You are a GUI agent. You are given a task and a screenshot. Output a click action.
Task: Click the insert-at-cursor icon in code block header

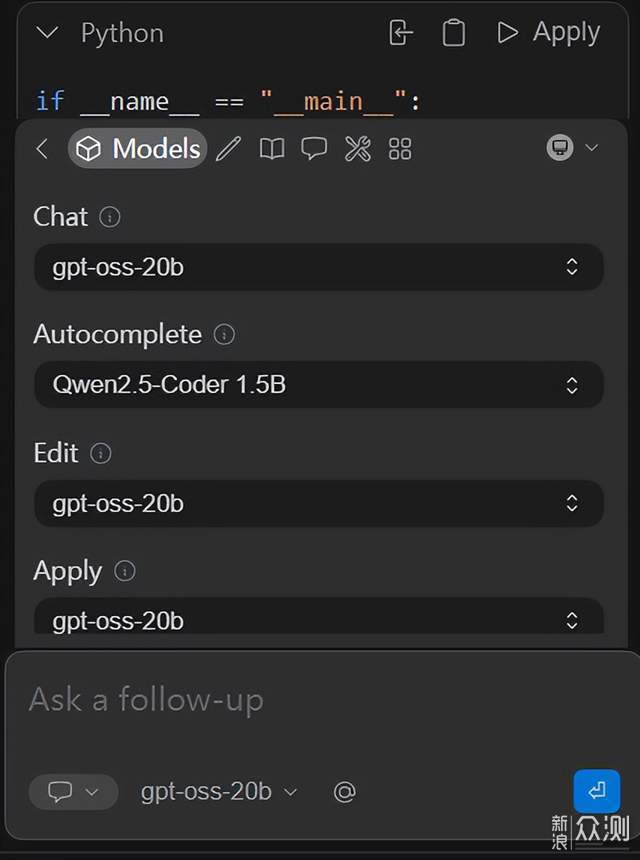[400, 33]
